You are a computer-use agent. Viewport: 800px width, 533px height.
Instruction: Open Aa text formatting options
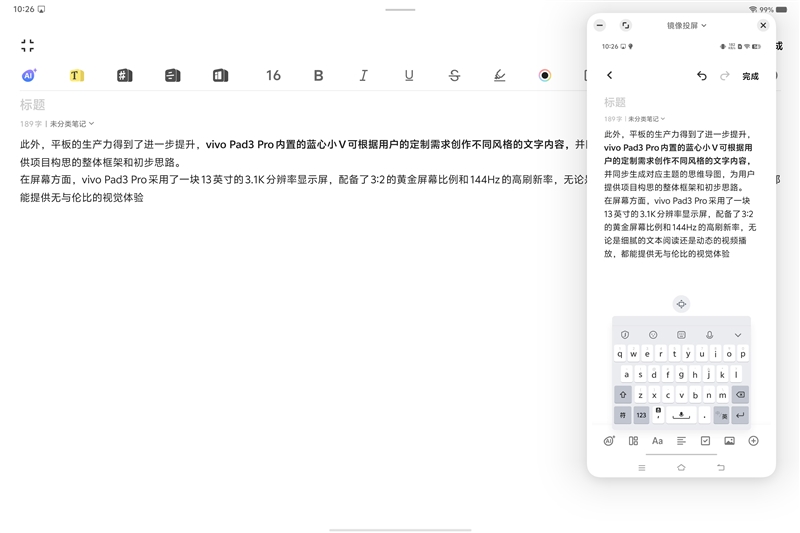[657, 441]
